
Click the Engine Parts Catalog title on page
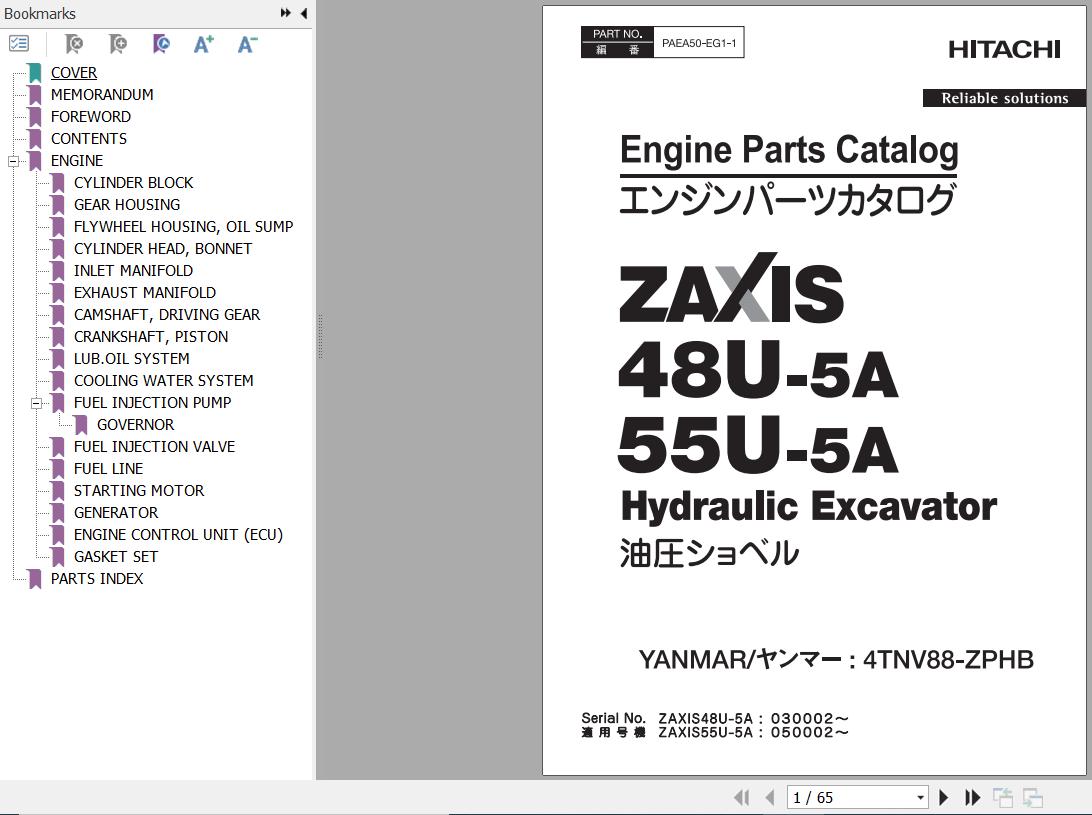(789, 150)
